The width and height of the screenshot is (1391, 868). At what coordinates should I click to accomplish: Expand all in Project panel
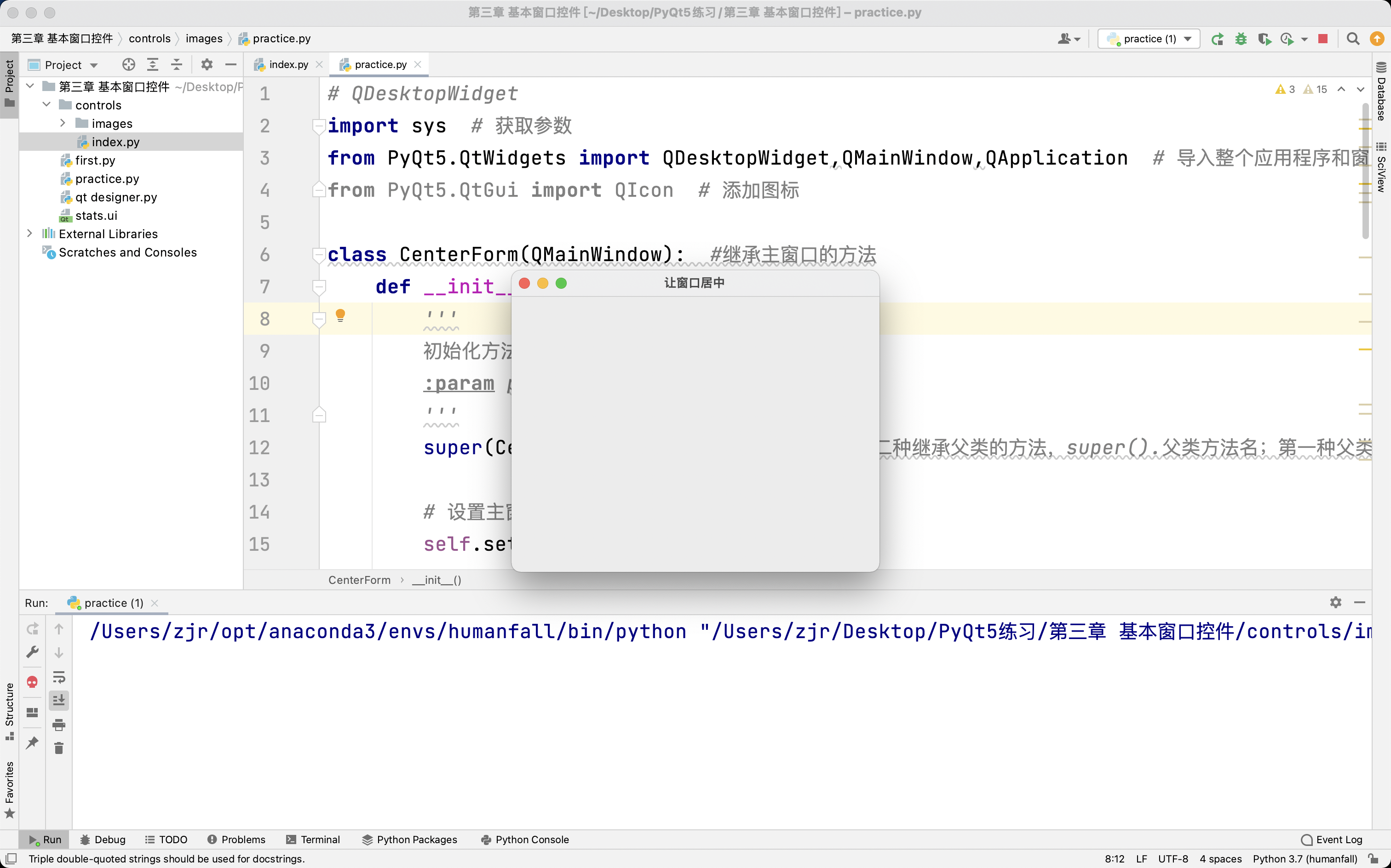coord(153,65)
